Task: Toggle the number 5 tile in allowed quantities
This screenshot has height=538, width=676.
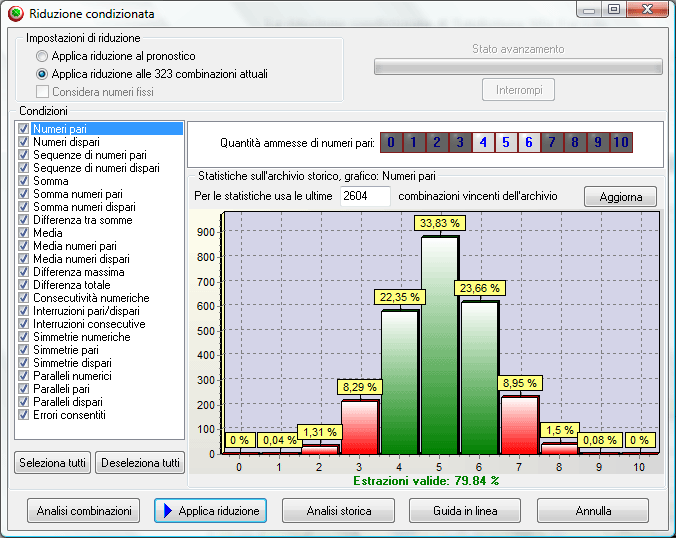Action: tap(506, 142)
